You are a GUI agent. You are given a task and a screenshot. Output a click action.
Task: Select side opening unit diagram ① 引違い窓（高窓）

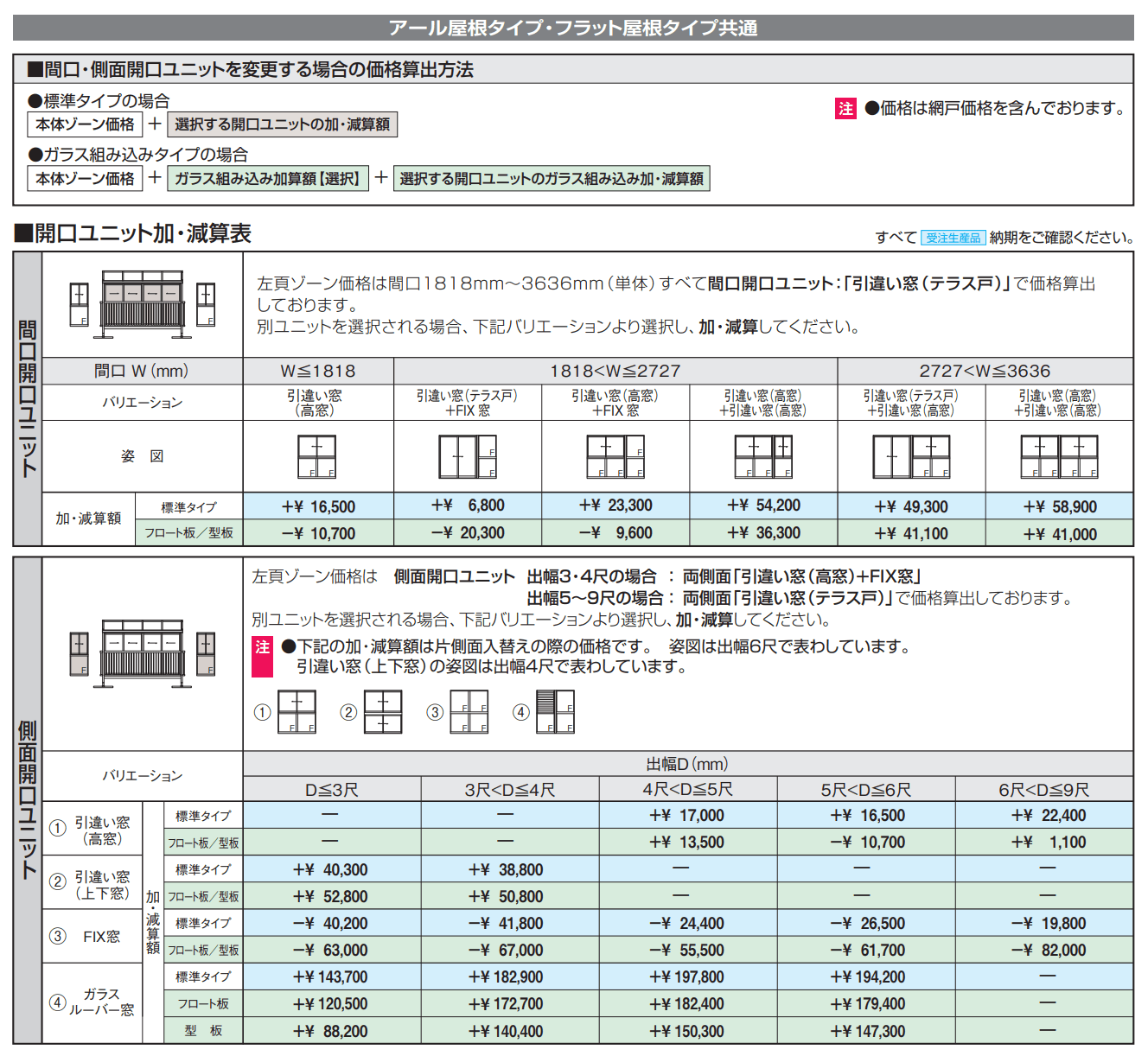[x=297, y=710]
